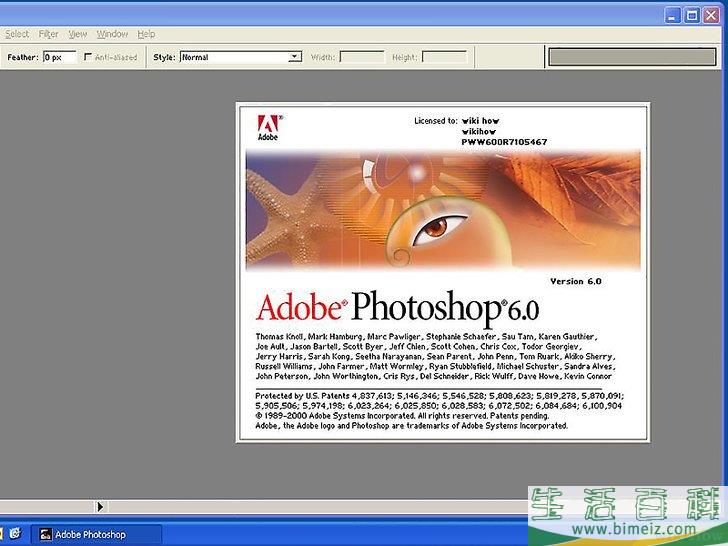Click the Photoshop 6.0 splash artwork
Image resolution: width=728 pixels, height=546 pixels.
[443, 210]
